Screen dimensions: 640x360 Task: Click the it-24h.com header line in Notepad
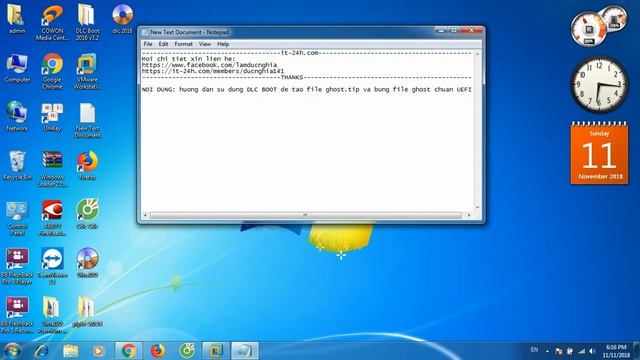point(307,53)
